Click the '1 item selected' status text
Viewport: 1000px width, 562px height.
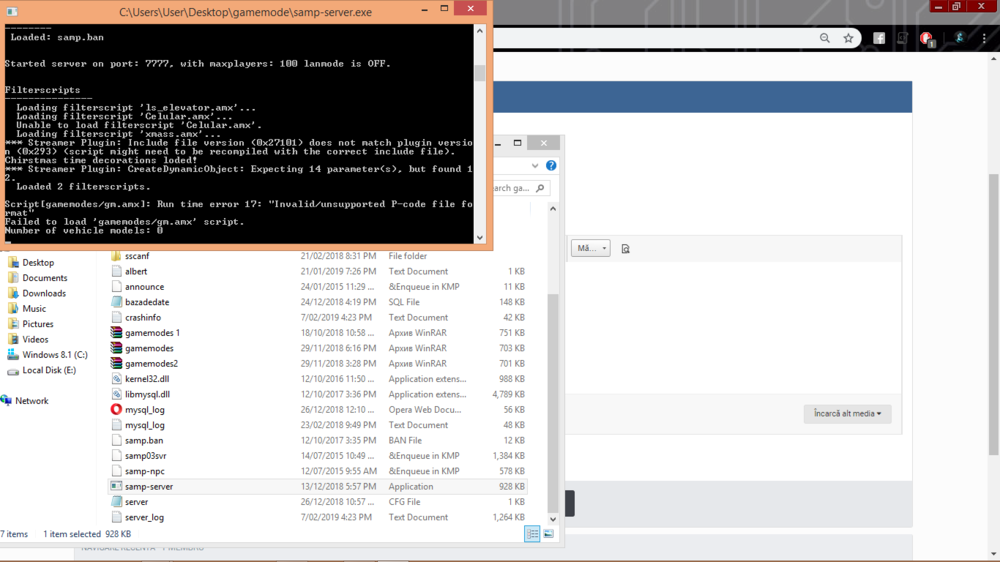pos(72,534)
